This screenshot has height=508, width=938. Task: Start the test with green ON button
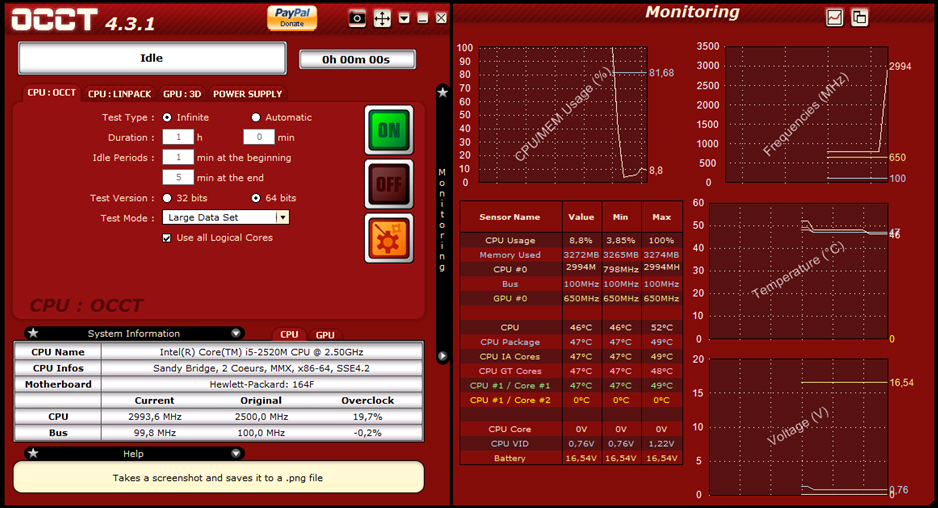389,130
